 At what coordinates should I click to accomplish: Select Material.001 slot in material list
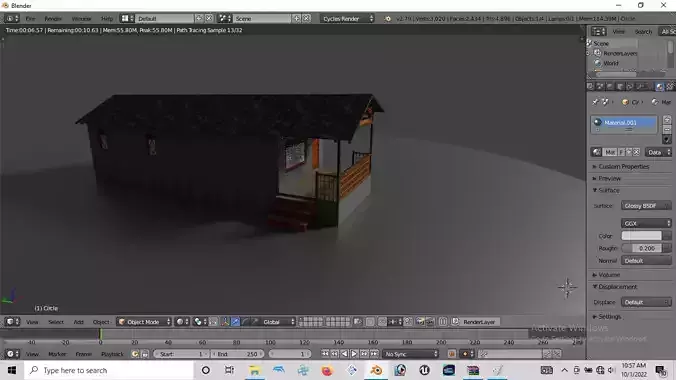coord(624,123)
